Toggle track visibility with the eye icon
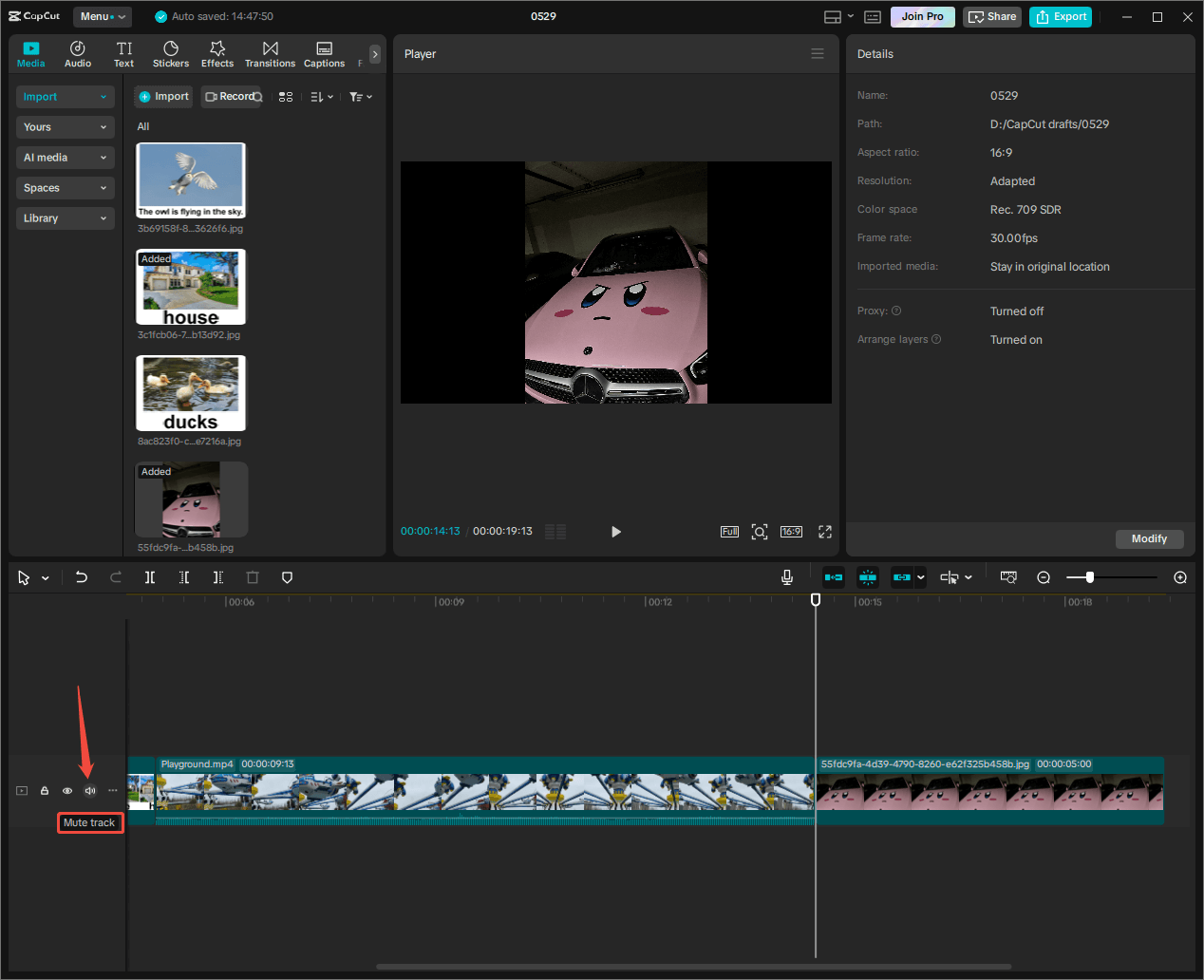 click(x=66, y=790)
